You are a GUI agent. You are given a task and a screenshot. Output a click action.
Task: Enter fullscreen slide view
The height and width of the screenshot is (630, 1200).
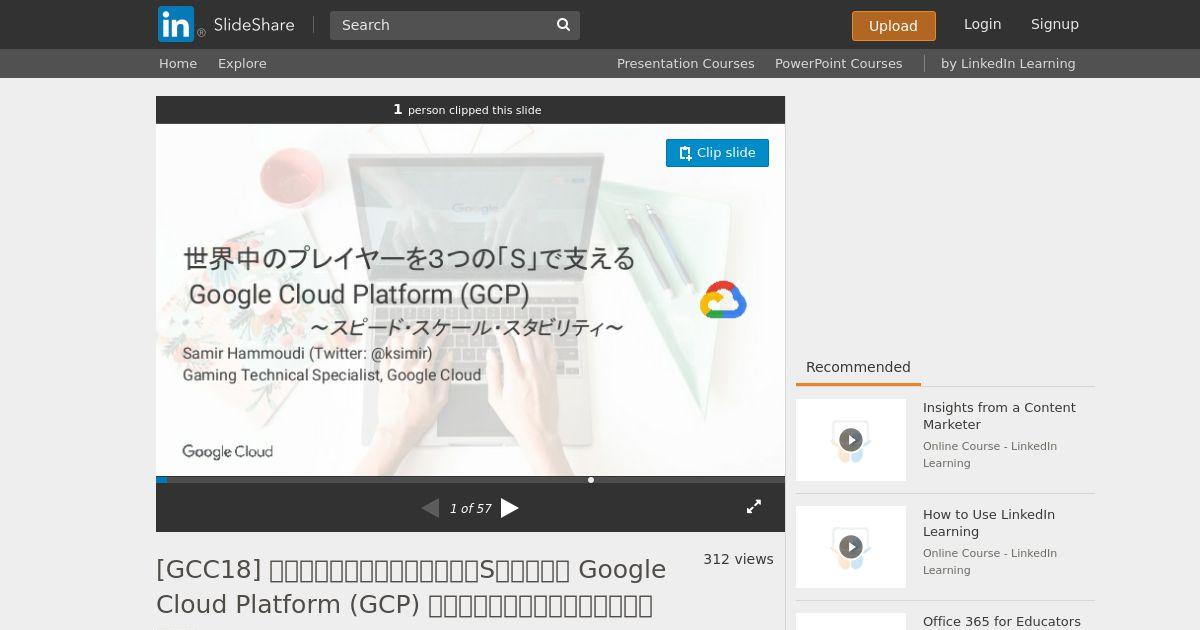pyautogui.click(x=754, y=507)
